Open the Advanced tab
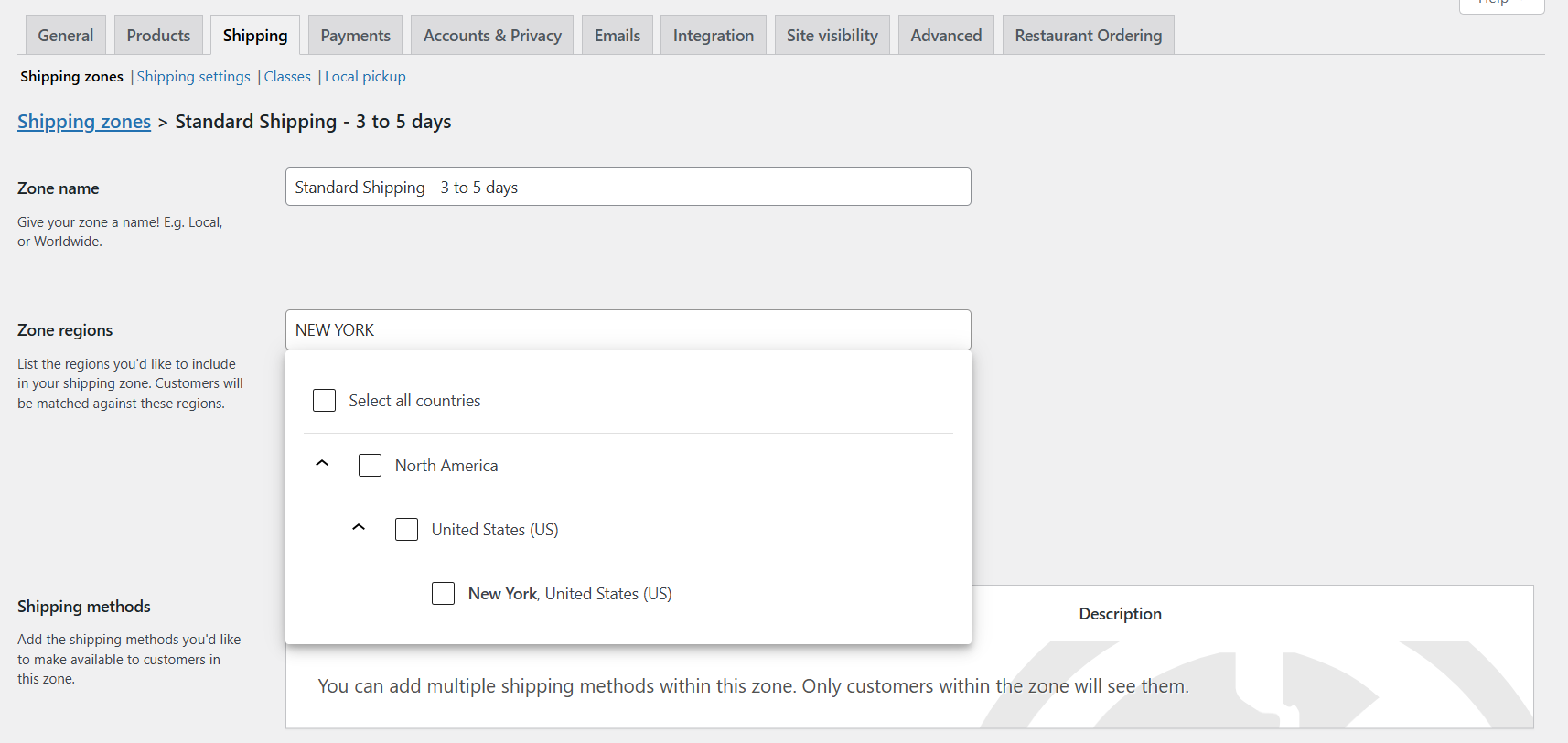This screenshot has height=743, width=1568. [x=946, y=36]
